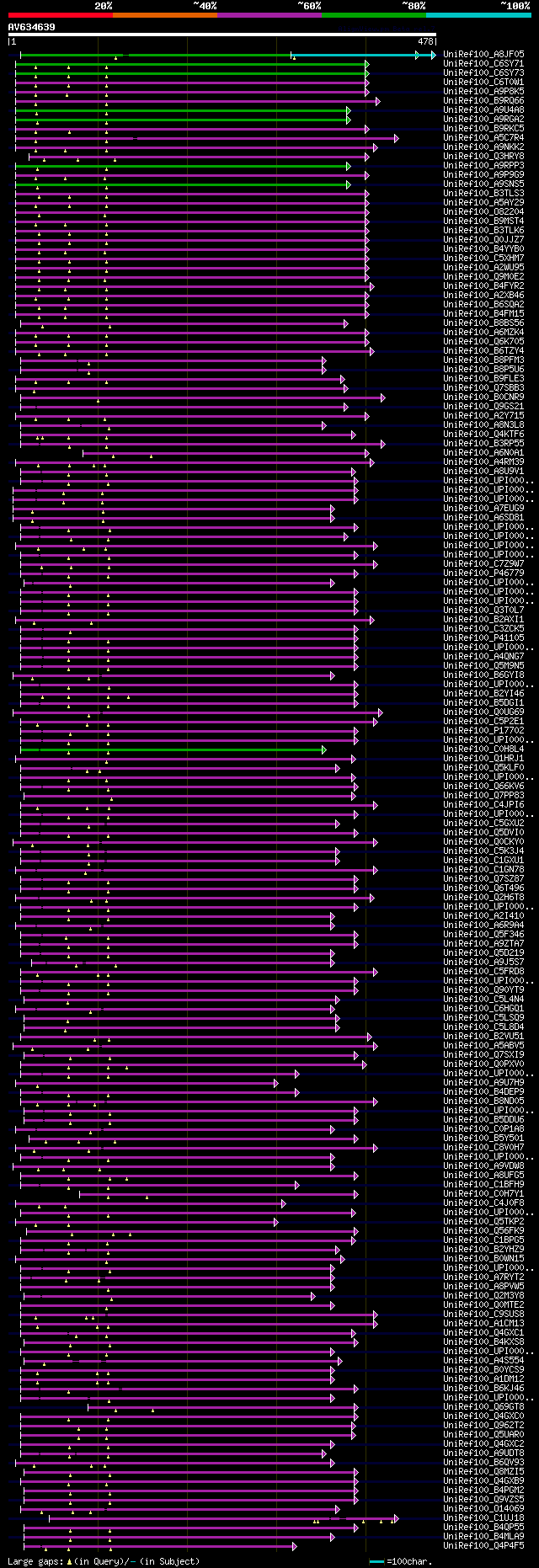
Task: Click the query end position label 478
Action: [x=425, y=41]
